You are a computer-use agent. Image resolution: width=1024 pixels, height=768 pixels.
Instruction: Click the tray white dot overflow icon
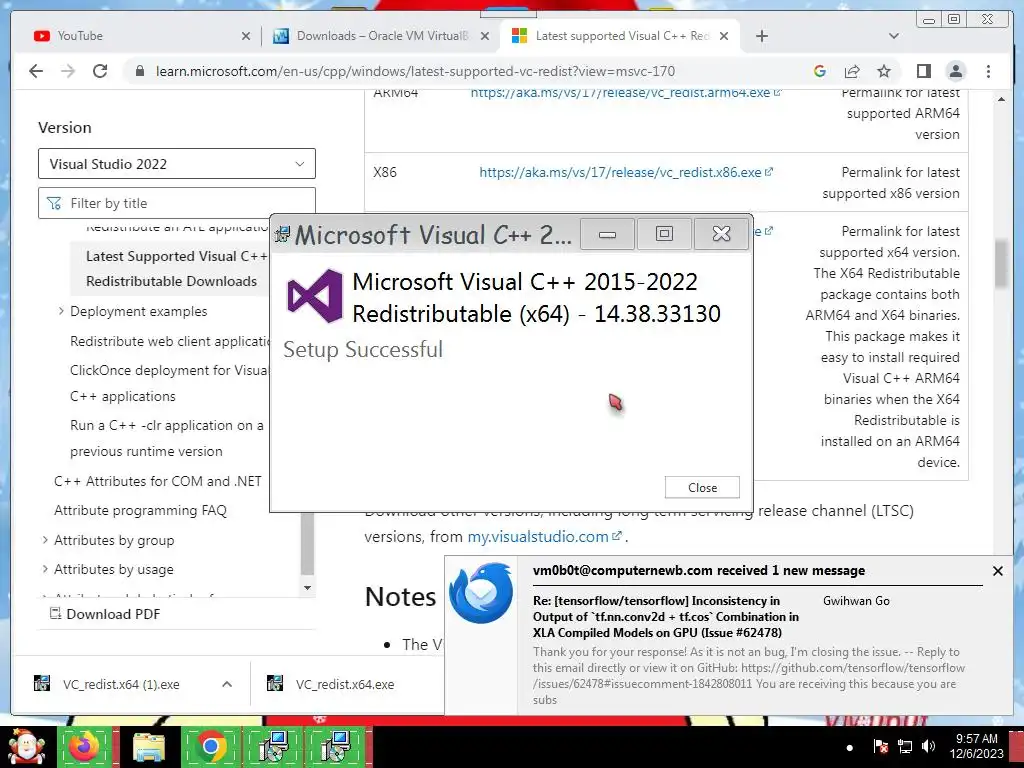[x=849, y=748]
